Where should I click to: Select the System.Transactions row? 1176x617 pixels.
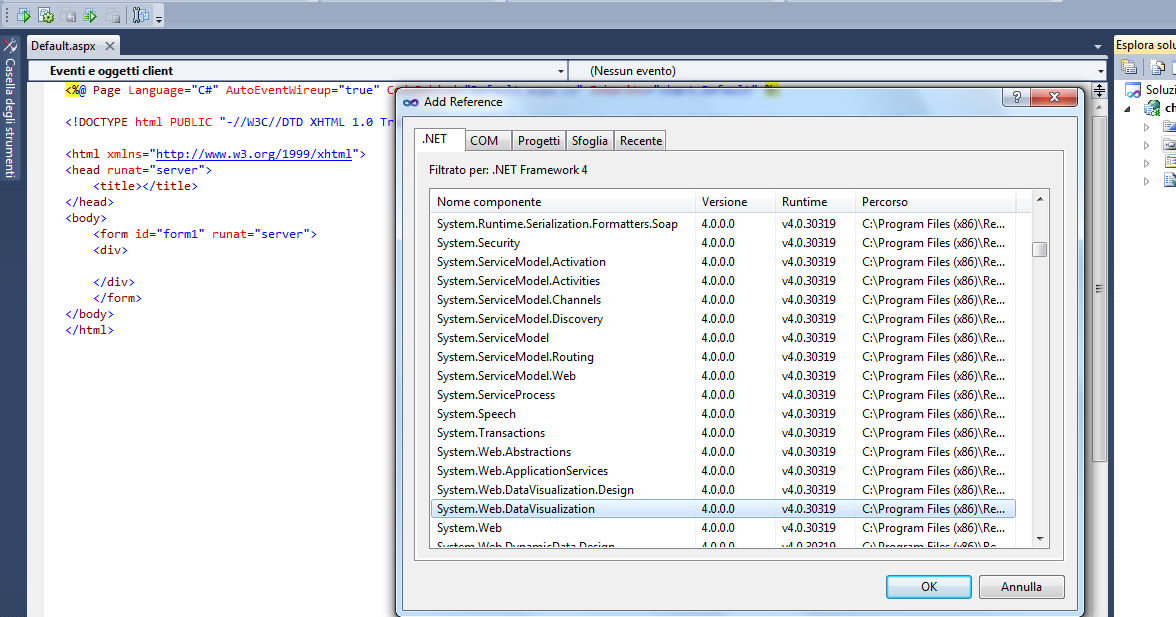[723, 433]
